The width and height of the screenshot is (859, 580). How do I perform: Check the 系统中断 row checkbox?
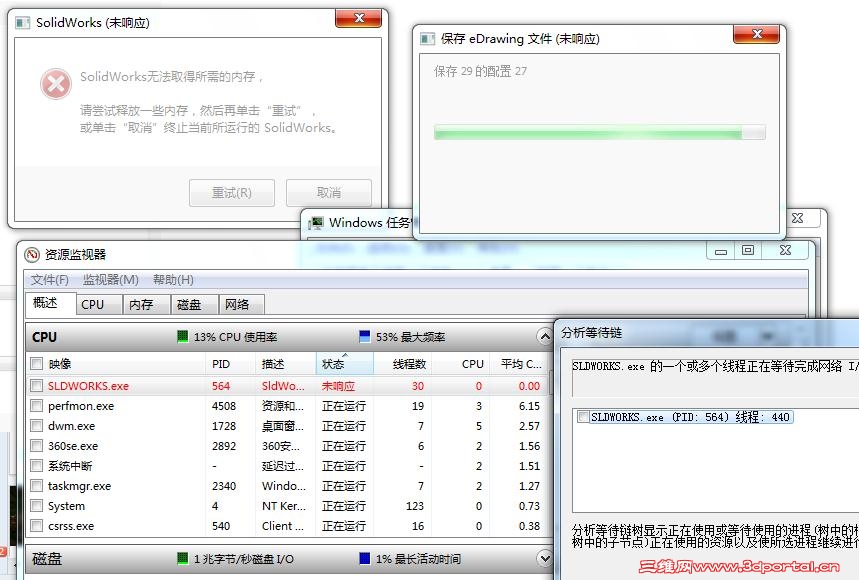point(37,466)
